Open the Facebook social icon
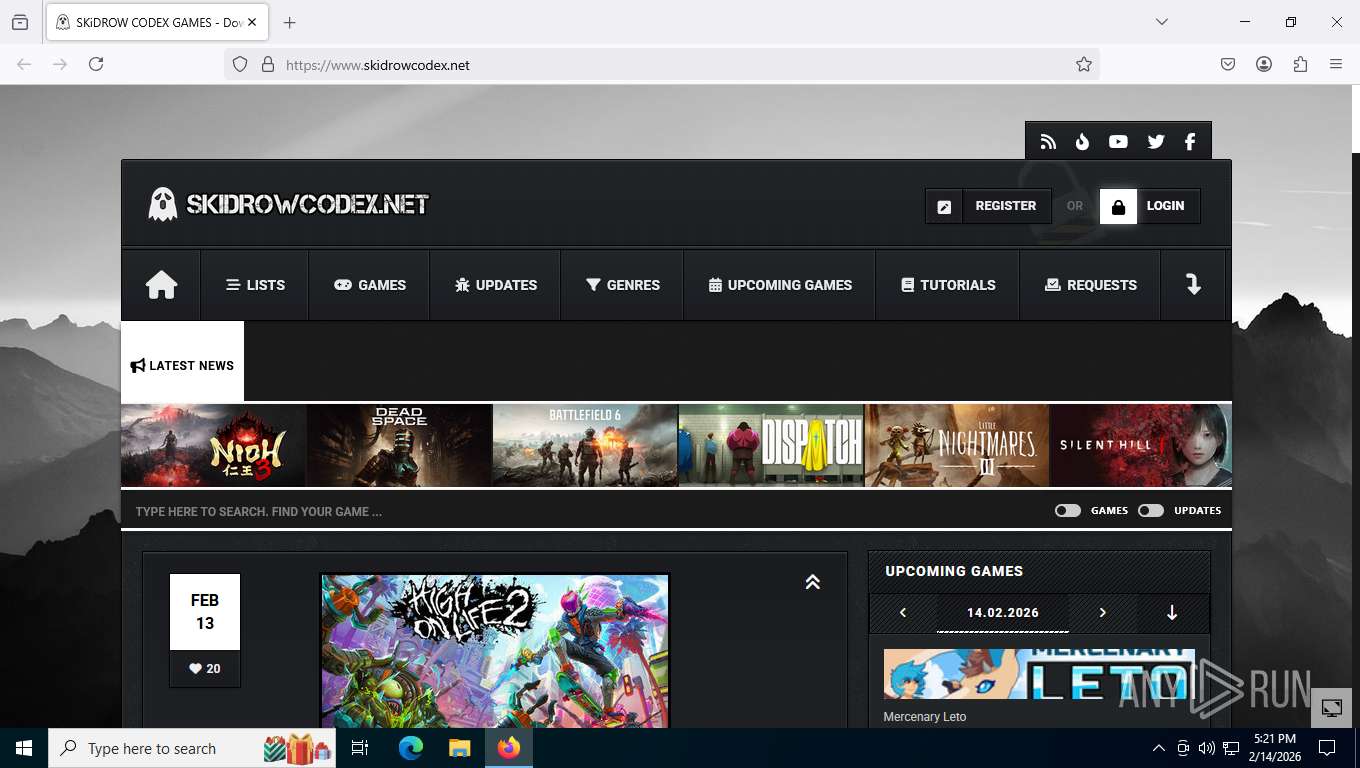This screenshot has height=768, width=1360. (1190, 142)
